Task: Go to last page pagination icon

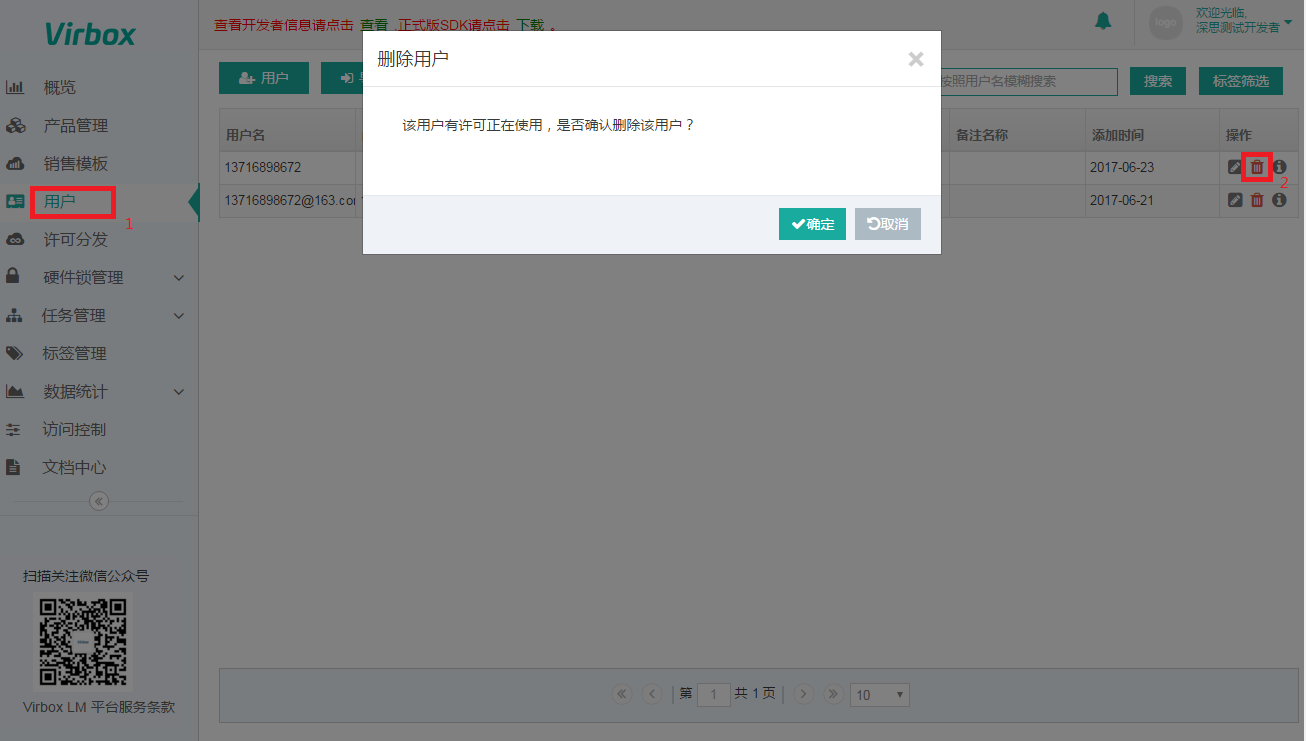Action: click(832, 694)
